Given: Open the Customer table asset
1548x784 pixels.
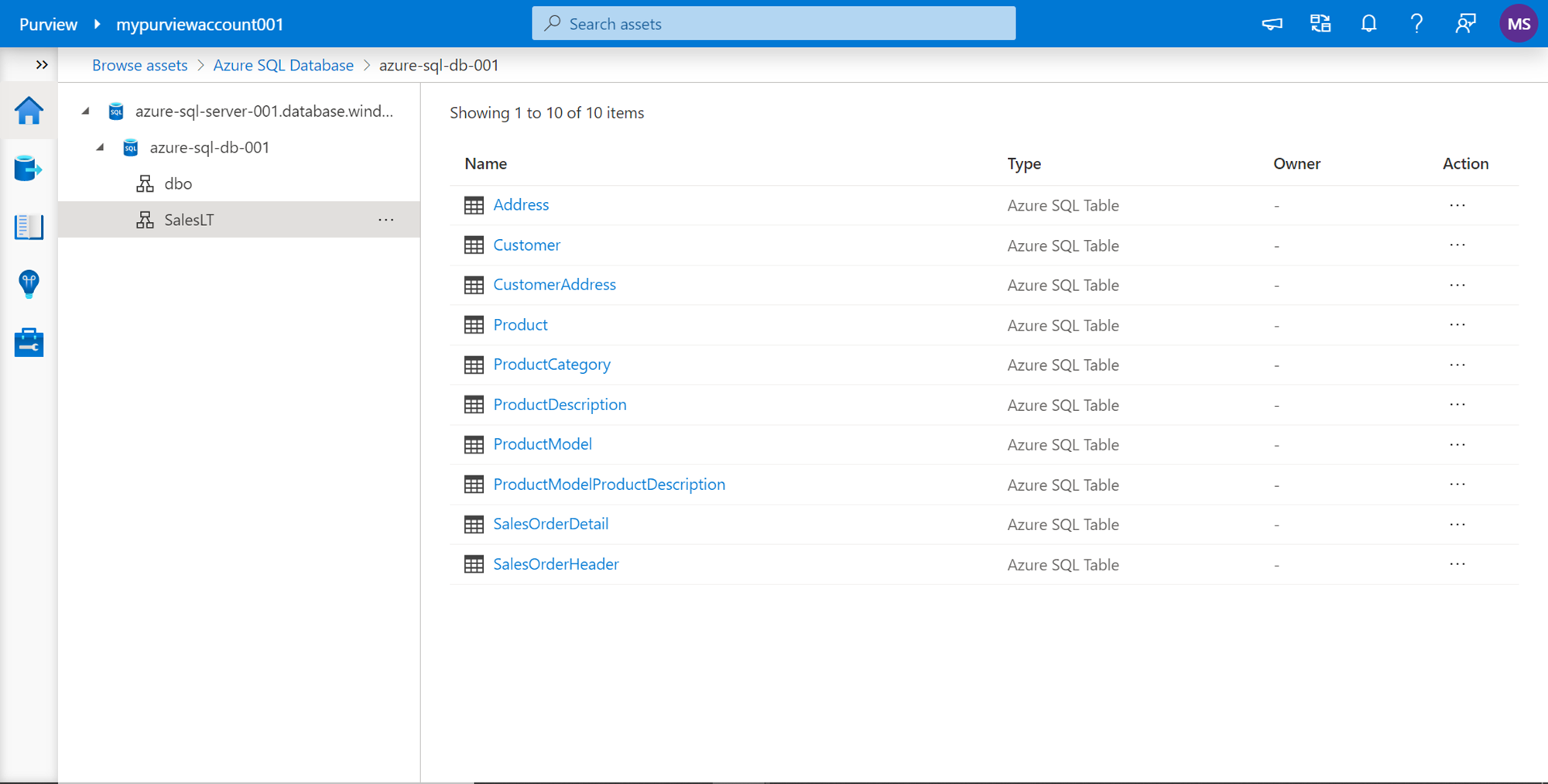Looking at the screenshot, I should pos(526,245).
